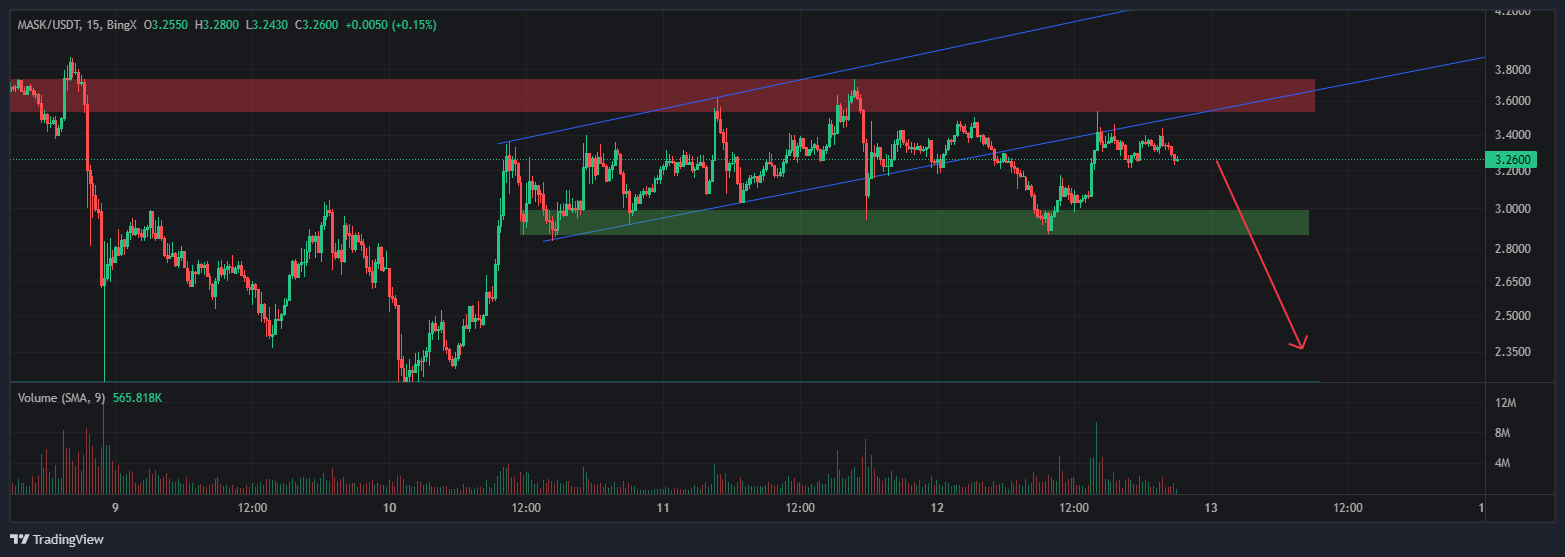Click the 565.818K volume value
The image size is (1565, 557).
137,398
